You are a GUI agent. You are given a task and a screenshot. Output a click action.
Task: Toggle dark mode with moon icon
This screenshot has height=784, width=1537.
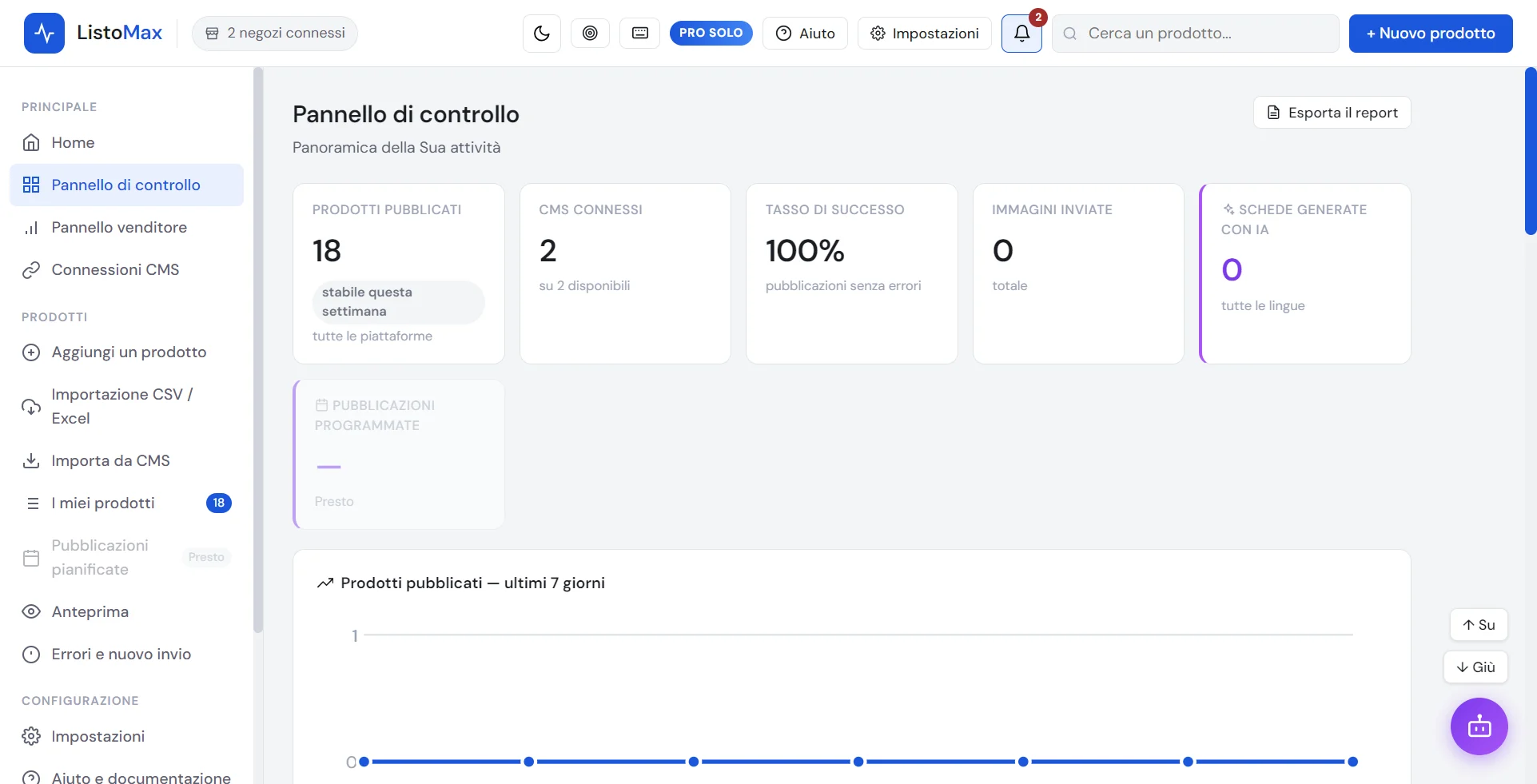(542, 34)
